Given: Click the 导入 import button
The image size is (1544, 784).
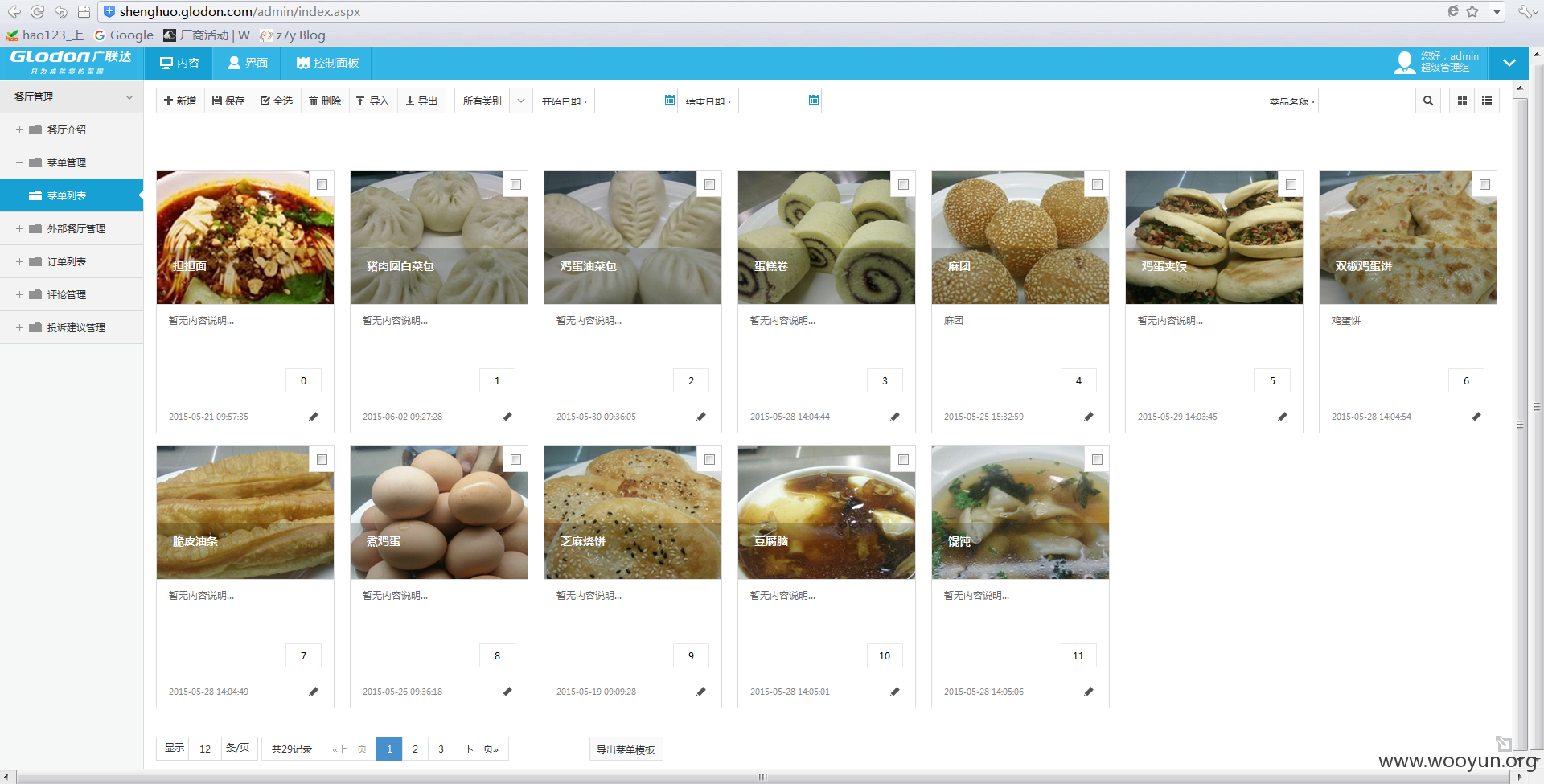Looking at the screenshot, I should (373, 101).
